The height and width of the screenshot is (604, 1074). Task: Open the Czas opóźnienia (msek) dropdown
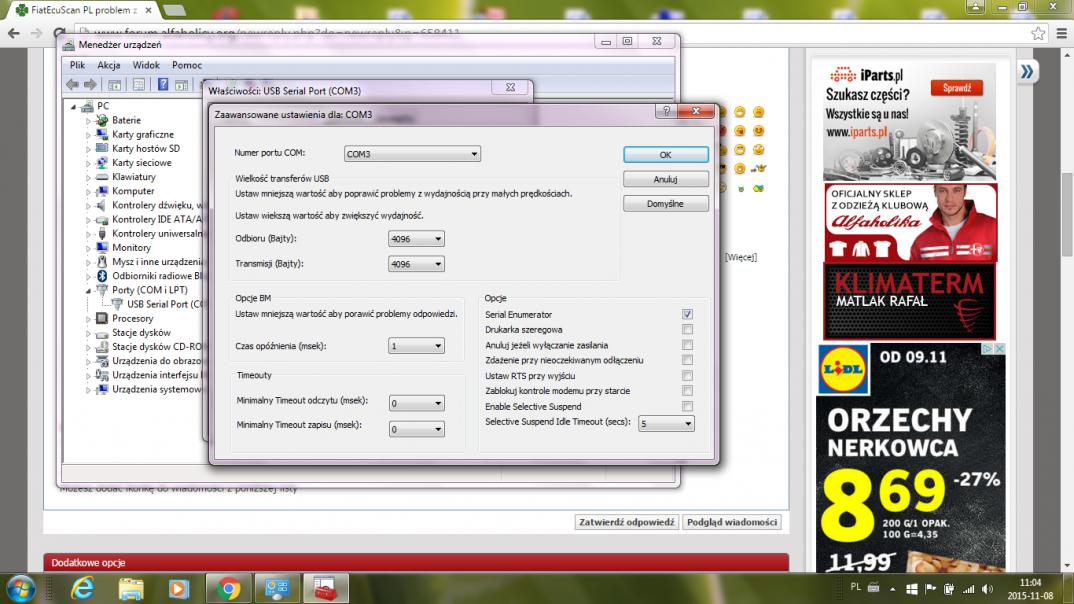pos(416,346)
